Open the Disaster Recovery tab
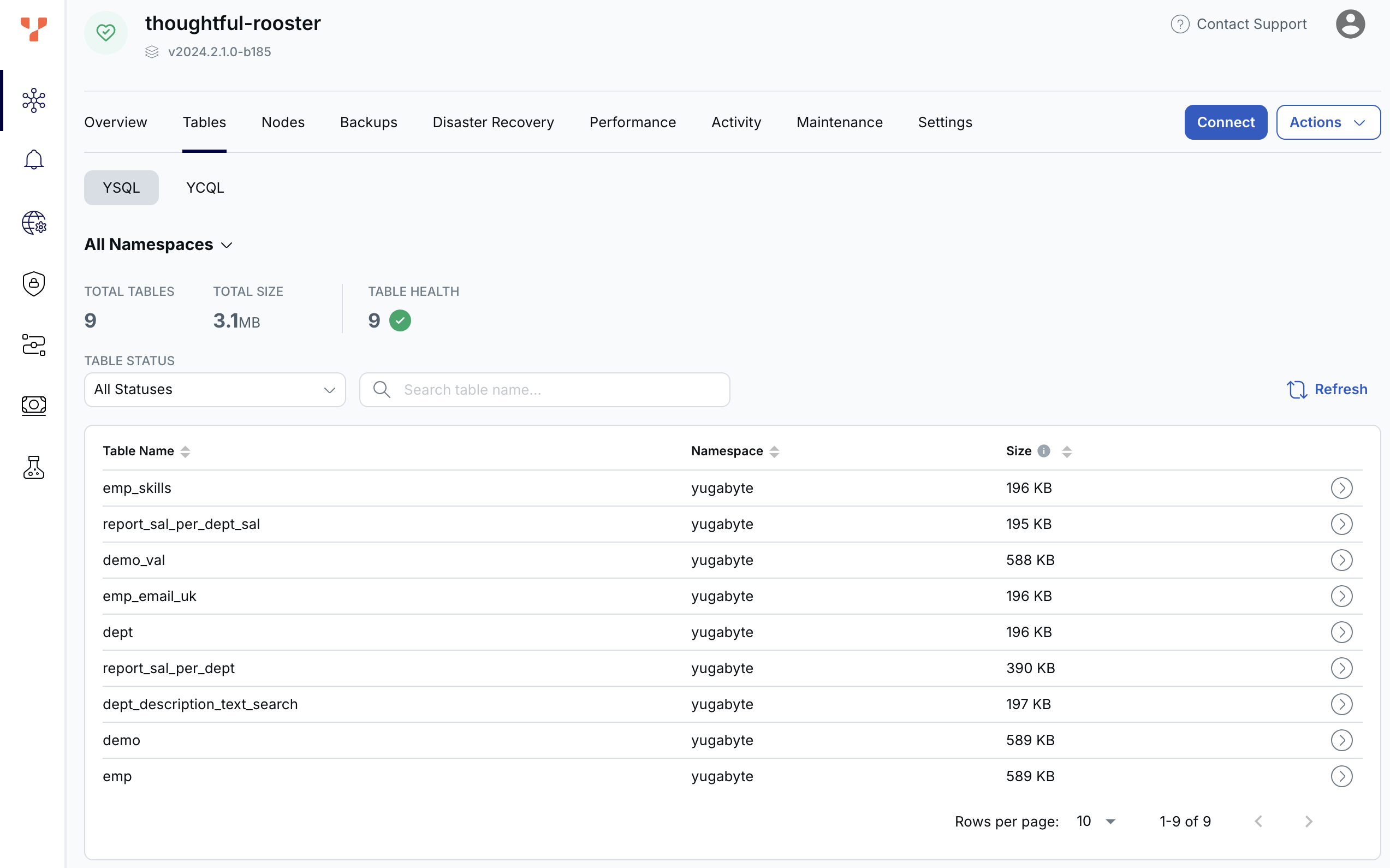 point(492,122)
